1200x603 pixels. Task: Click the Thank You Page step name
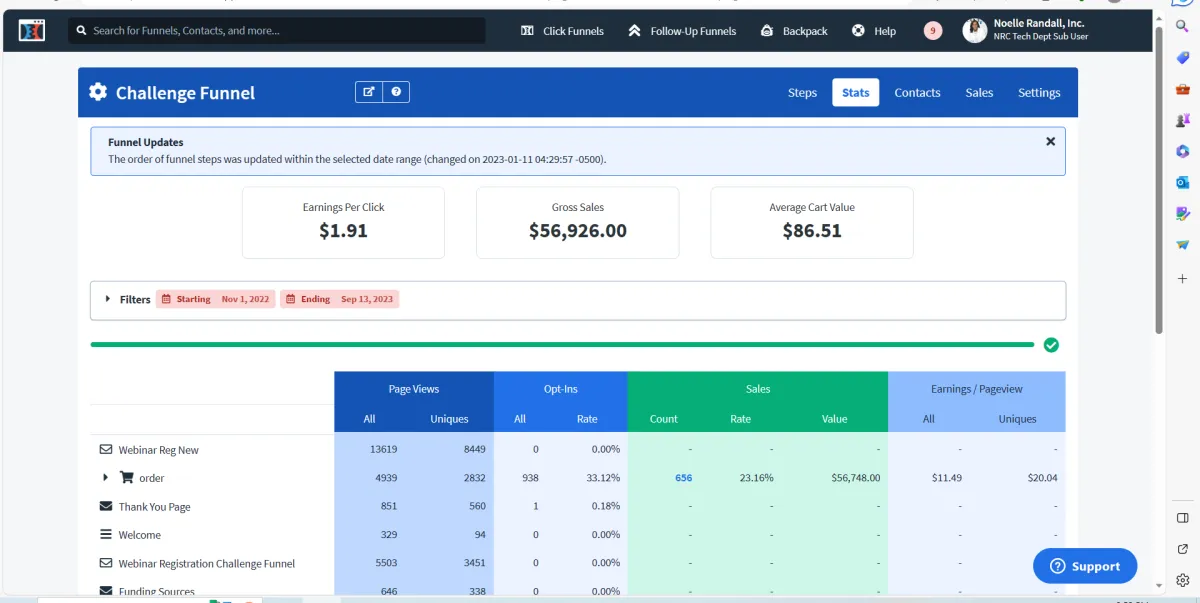click(154, 507)
